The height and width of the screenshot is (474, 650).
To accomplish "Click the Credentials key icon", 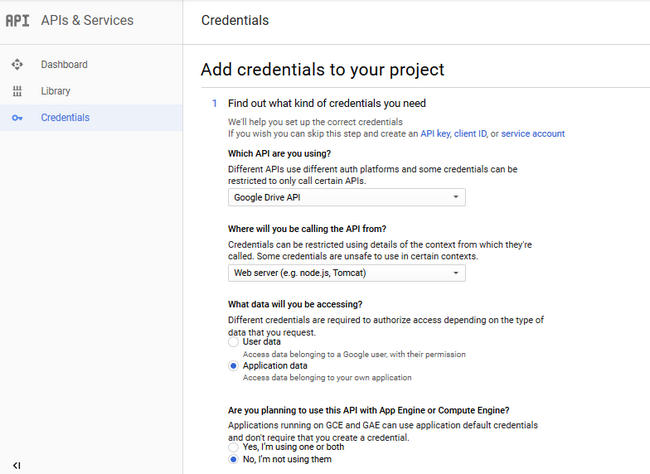I will pyautogui.click(x=17, y=118).
